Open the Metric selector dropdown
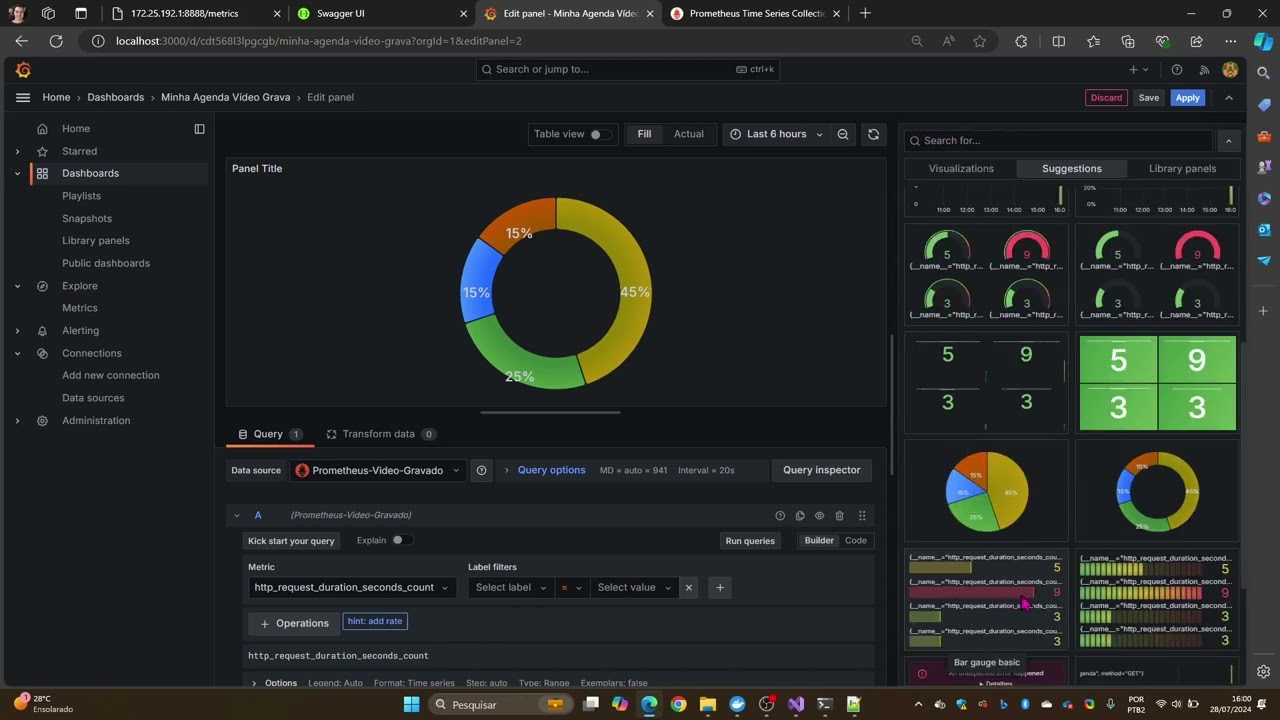Viewport: 1280px width, 720px height. 350,588
